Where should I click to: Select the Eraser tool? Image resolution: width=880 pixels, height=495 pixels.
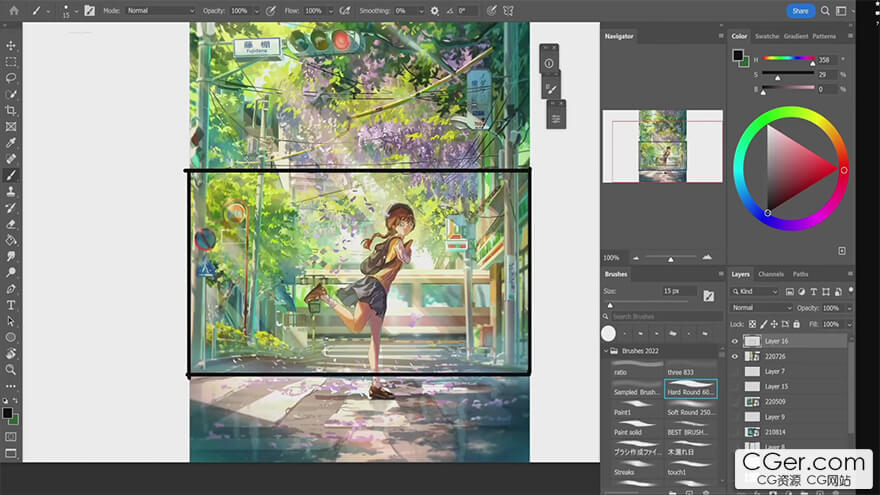pos(11,224)
